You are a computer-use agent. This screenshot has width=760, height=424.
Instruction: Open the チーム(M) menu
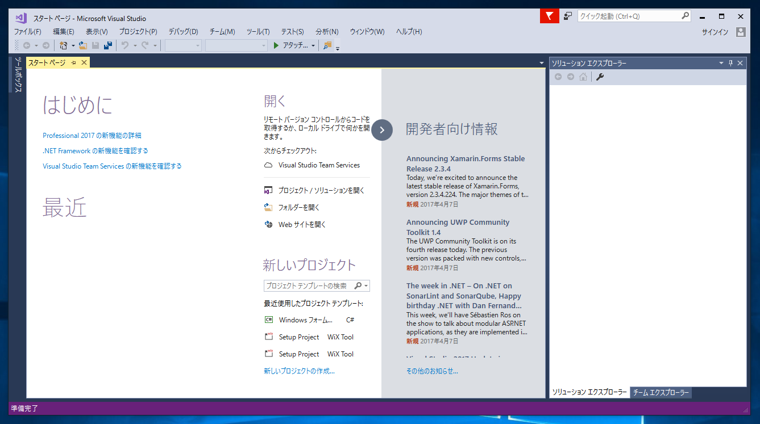pos(222,31)
